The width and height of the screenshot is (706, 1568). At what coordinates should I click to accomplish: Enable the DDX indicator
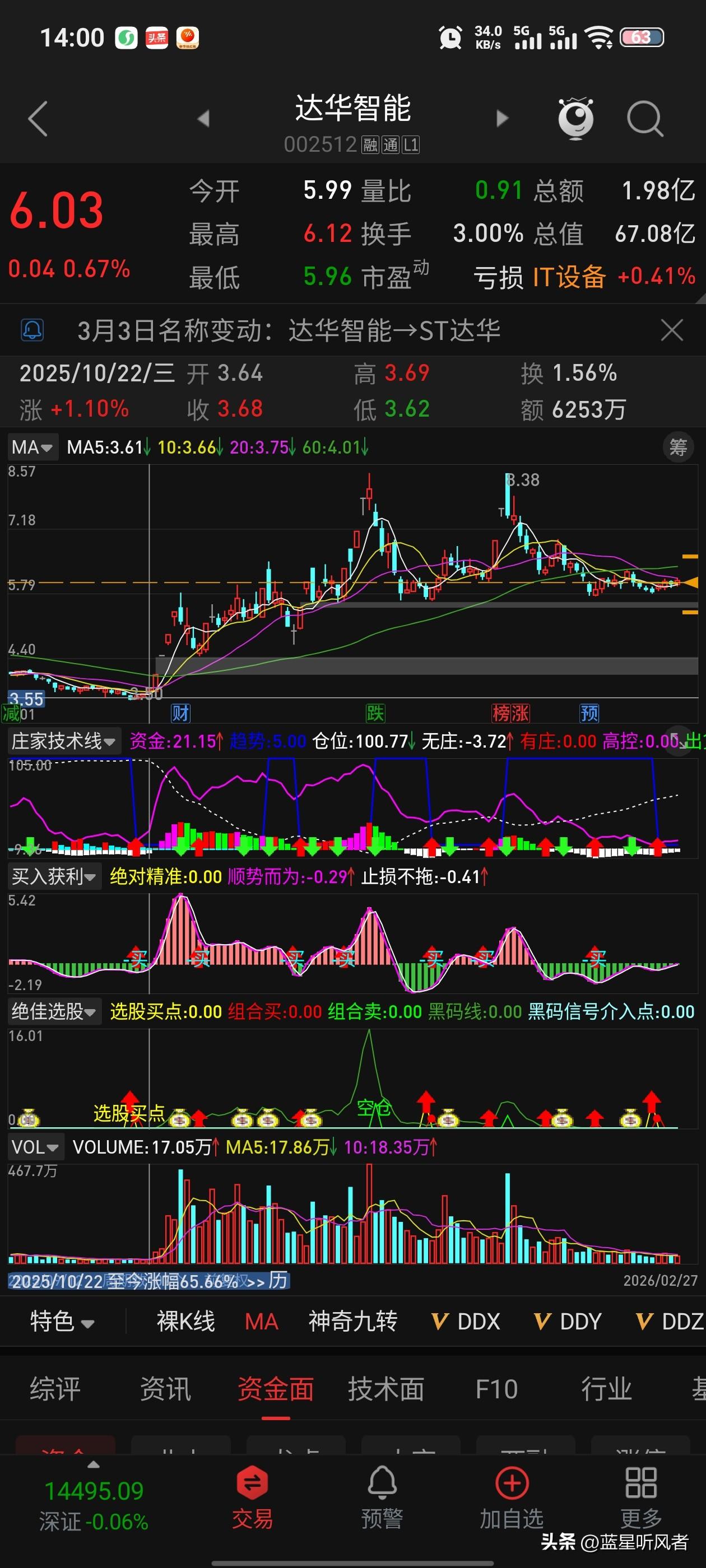[466, 1322]
